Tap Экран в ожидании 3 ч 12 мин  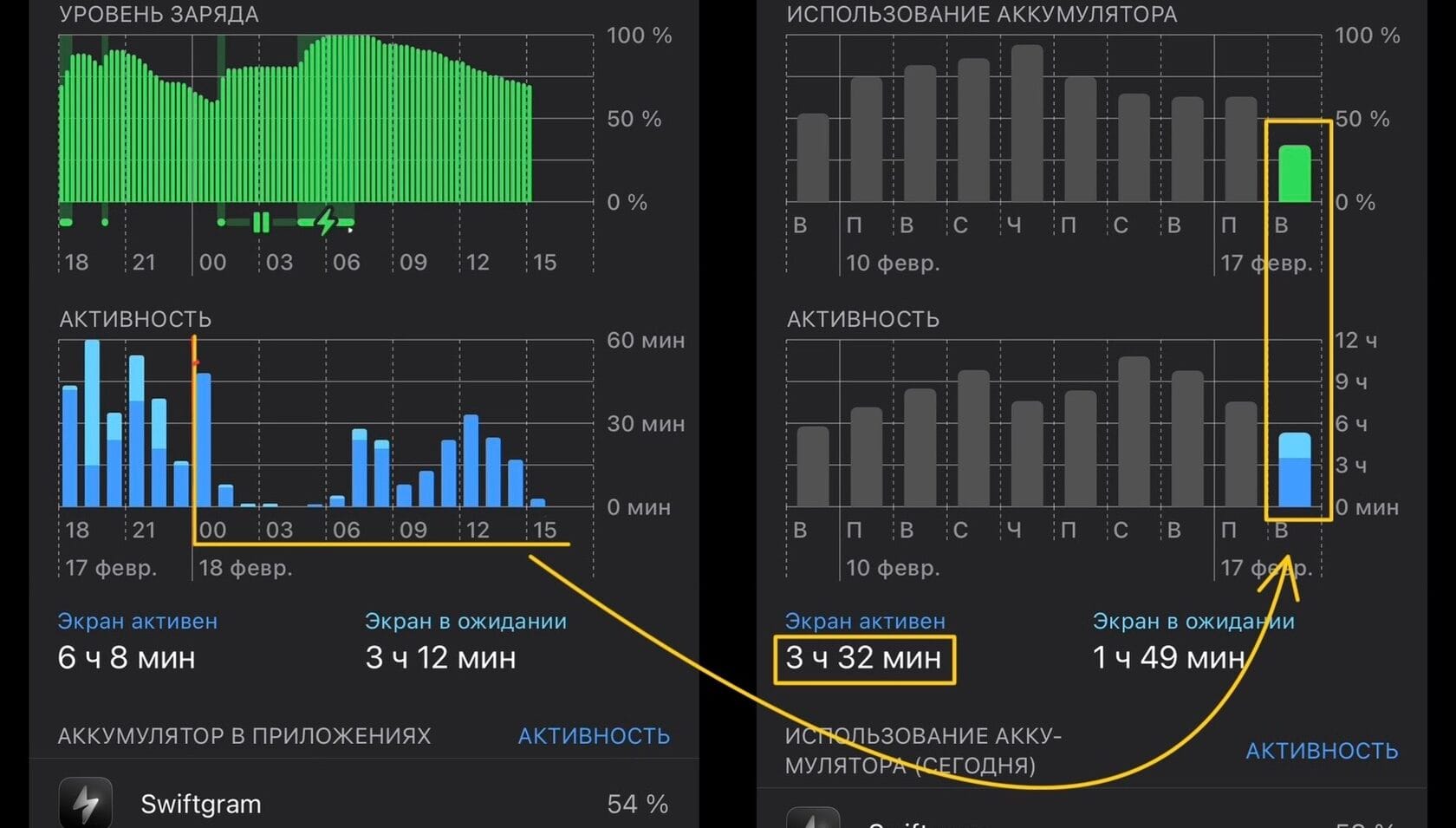pos(440,658)
